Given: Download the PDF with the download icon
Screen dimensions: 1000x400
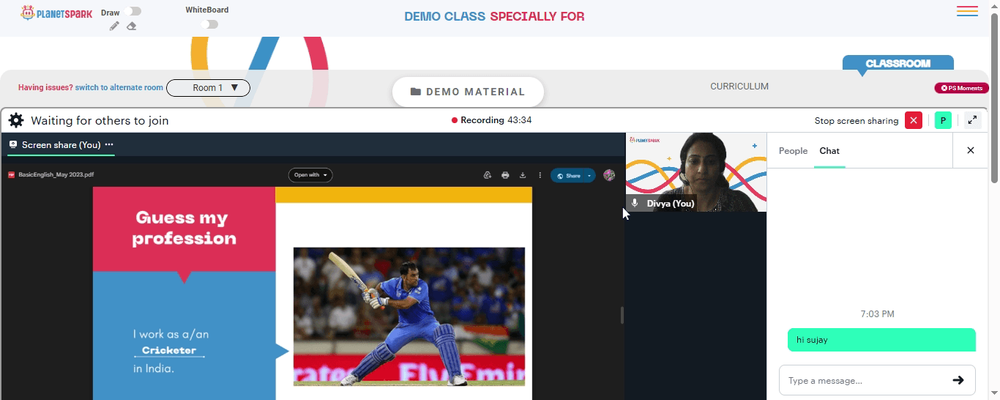Looking at the screenshot, I should pyautogui.click(x=522, y=175).
